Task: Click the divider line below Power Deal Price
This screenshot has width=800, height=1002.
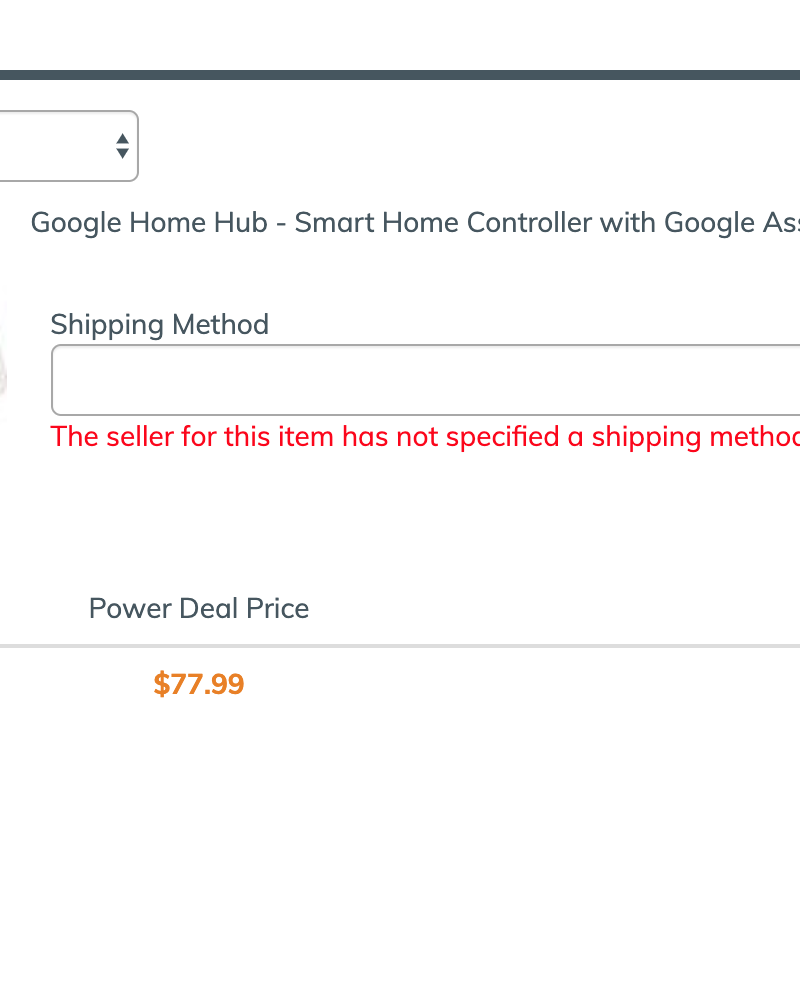Action: click(400, 646)
